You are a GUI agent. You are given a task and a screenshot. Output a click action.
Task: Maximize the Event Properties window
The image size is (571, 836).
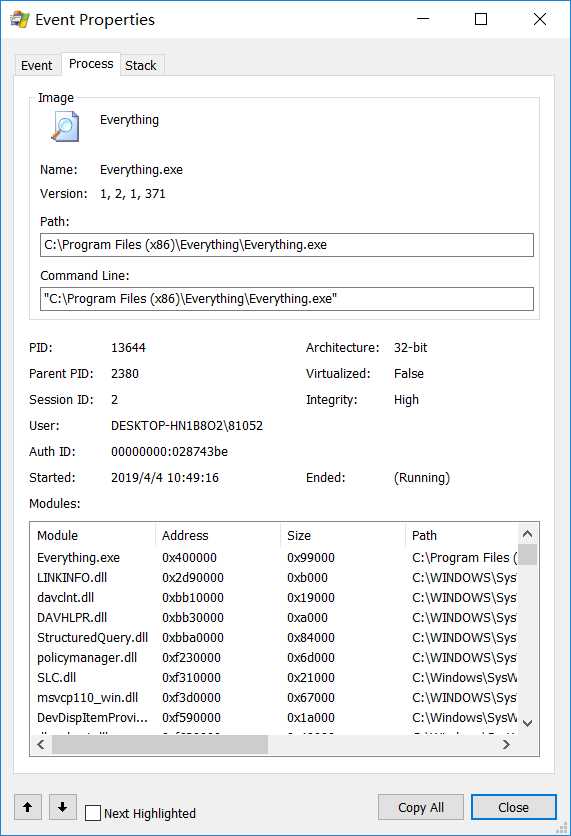(x=481, y=19)
